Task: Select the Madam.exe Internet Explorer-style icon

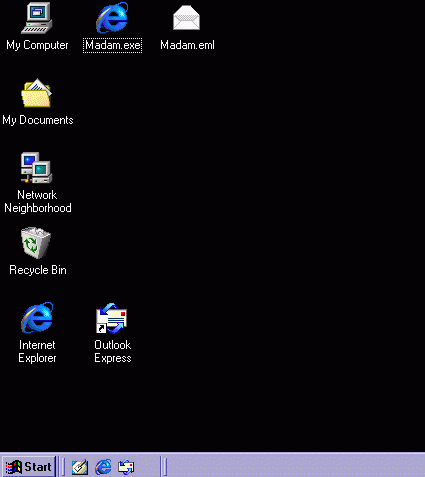Action: (x=112, y=18)
